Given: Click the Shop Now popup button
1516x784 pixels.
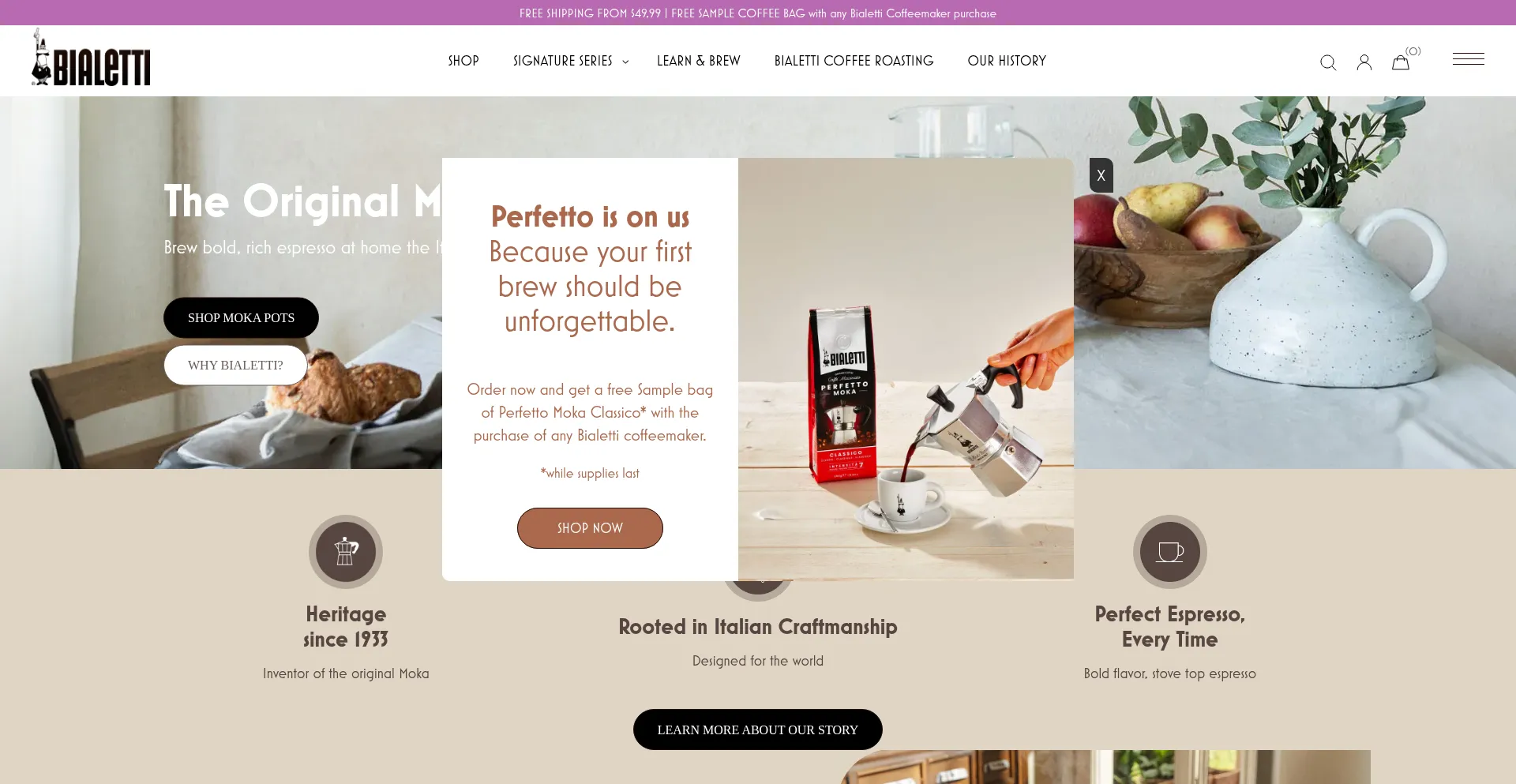Looking at the screenshot, I should click(590, 528).
